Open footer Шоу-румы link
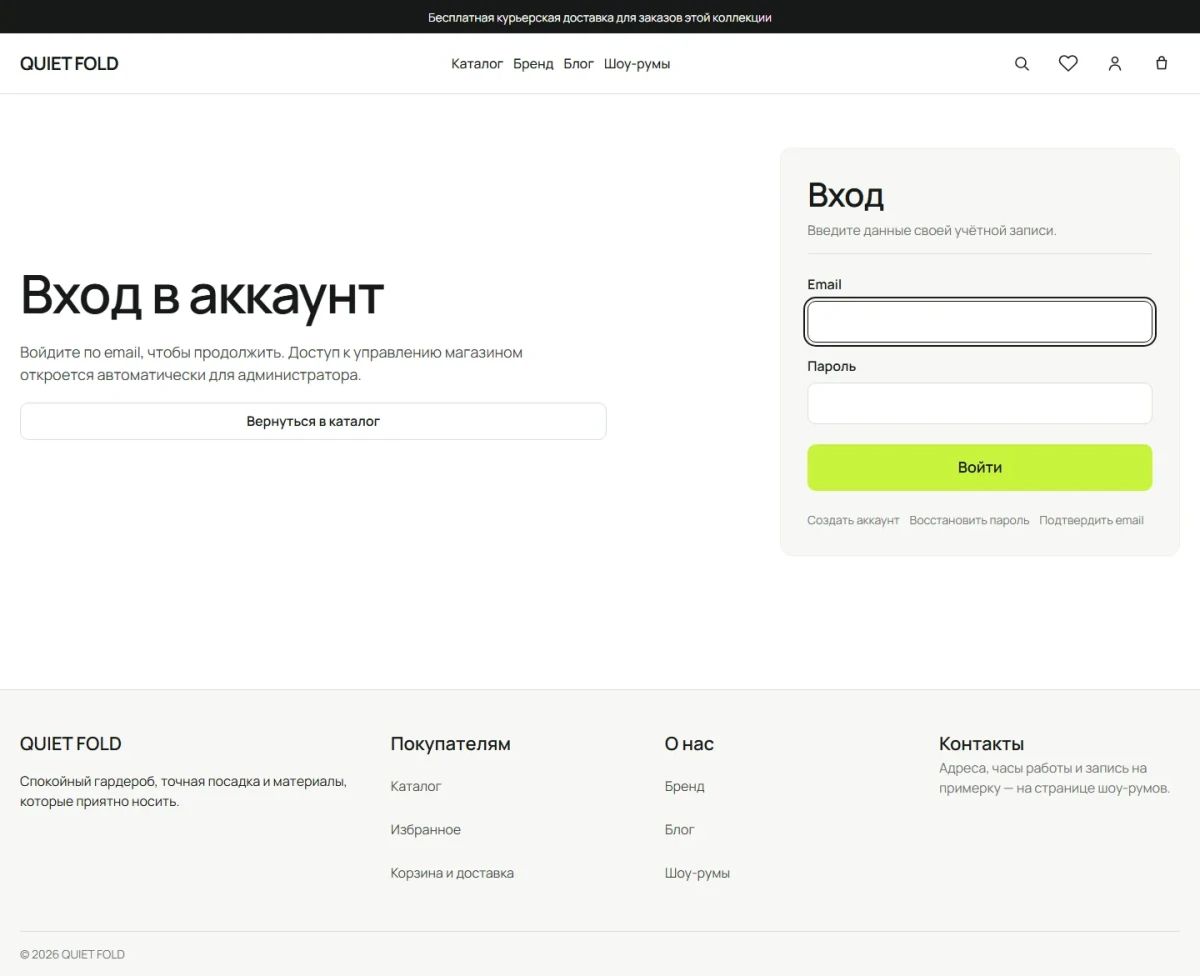1200x976 pixels. pyautogui.click(x=697, y=873)
